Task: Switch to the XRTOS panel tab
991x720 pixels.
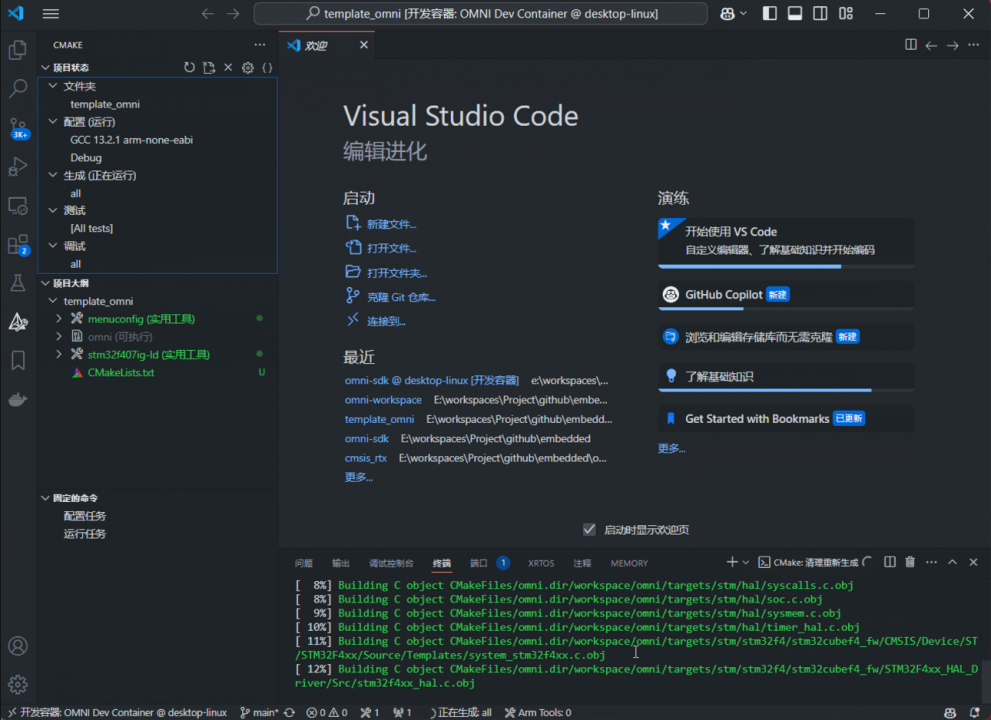Action: (541, 563)
